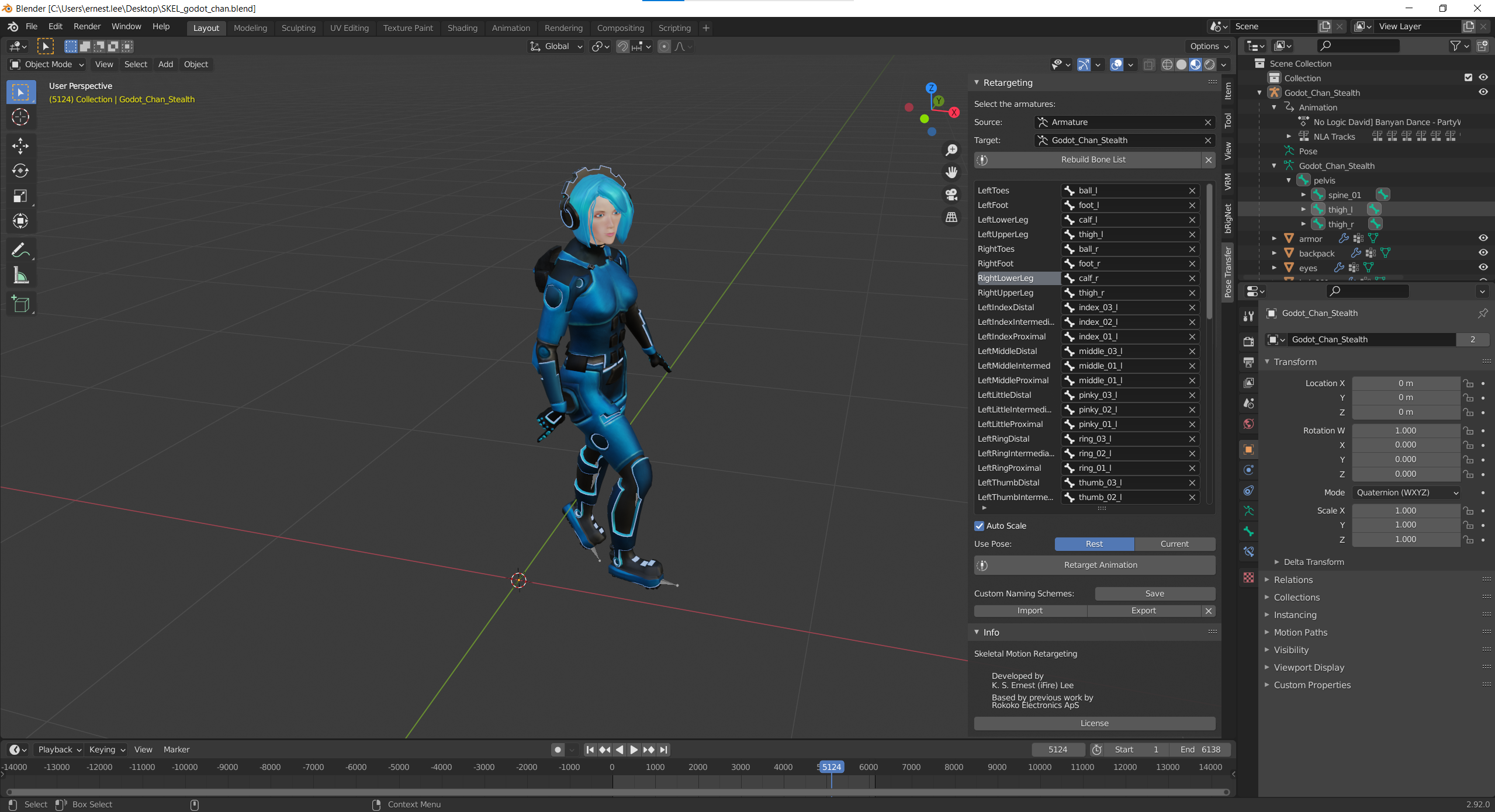Click the Rebuild Bone List button
The width and height of the screenshot is (1495, 812).
[x=1093, y=159]
